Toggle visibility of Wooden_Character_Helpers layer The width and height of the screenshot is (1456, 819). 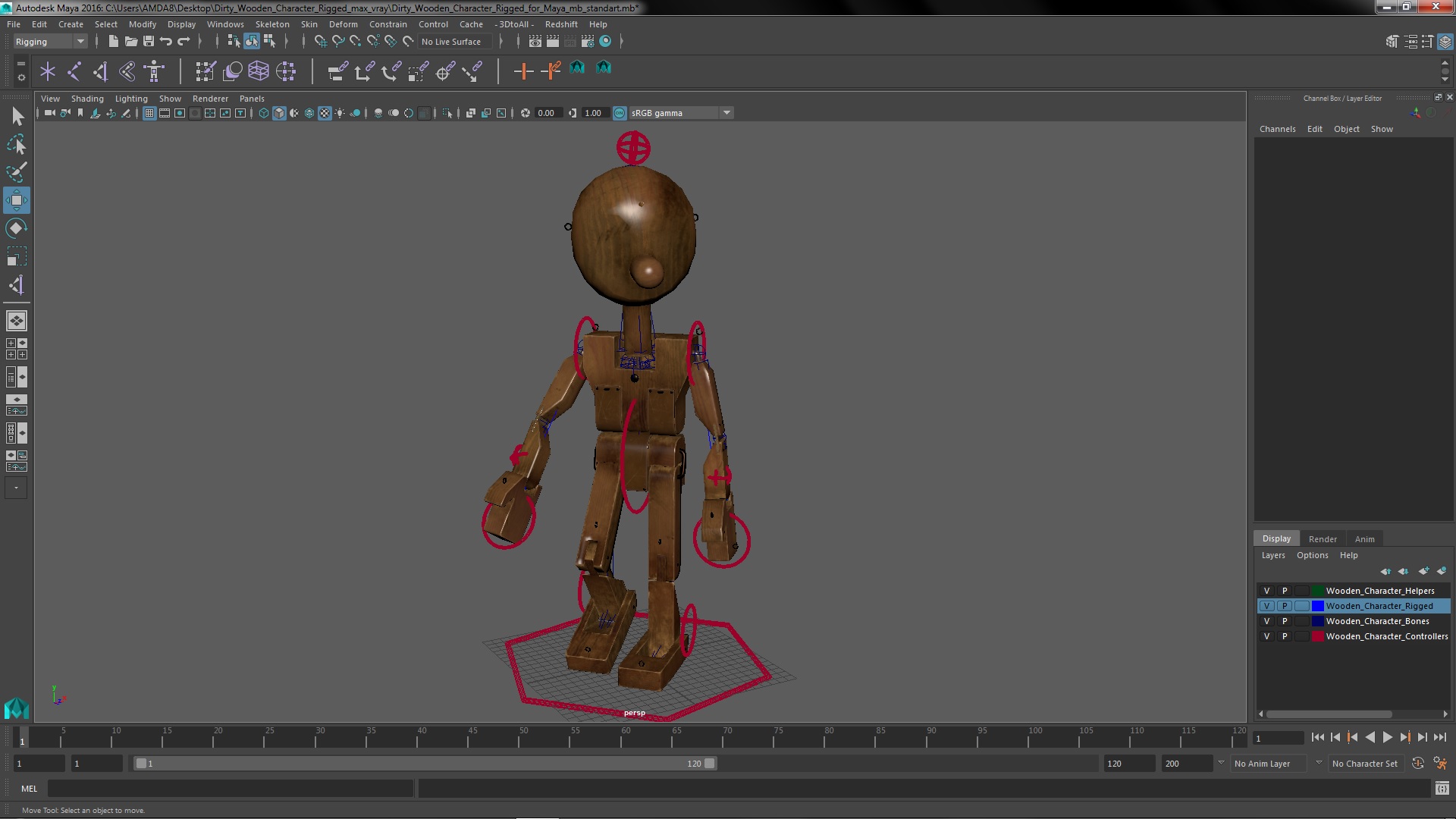tap(1266, 591)
